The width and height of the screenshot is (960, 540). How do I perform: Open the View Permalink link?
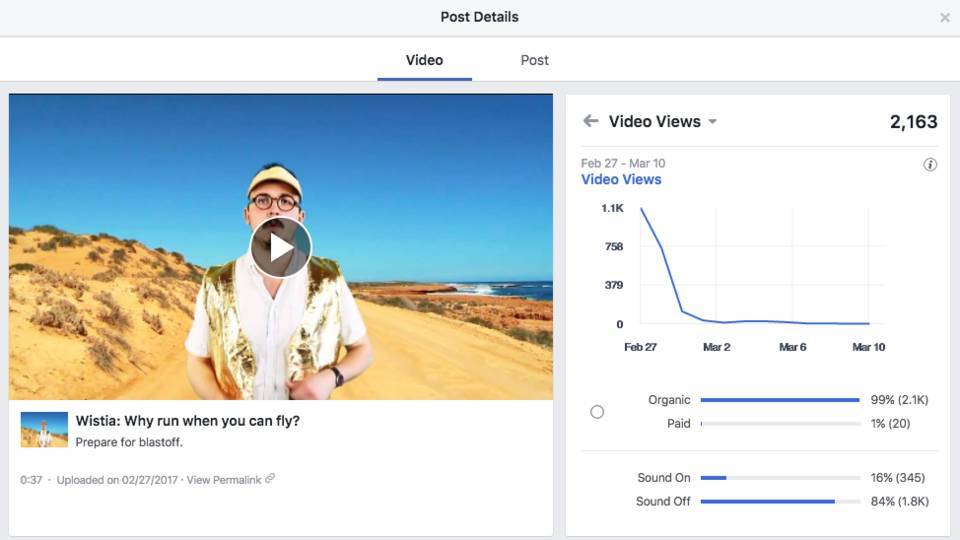[x=223, y=480]
